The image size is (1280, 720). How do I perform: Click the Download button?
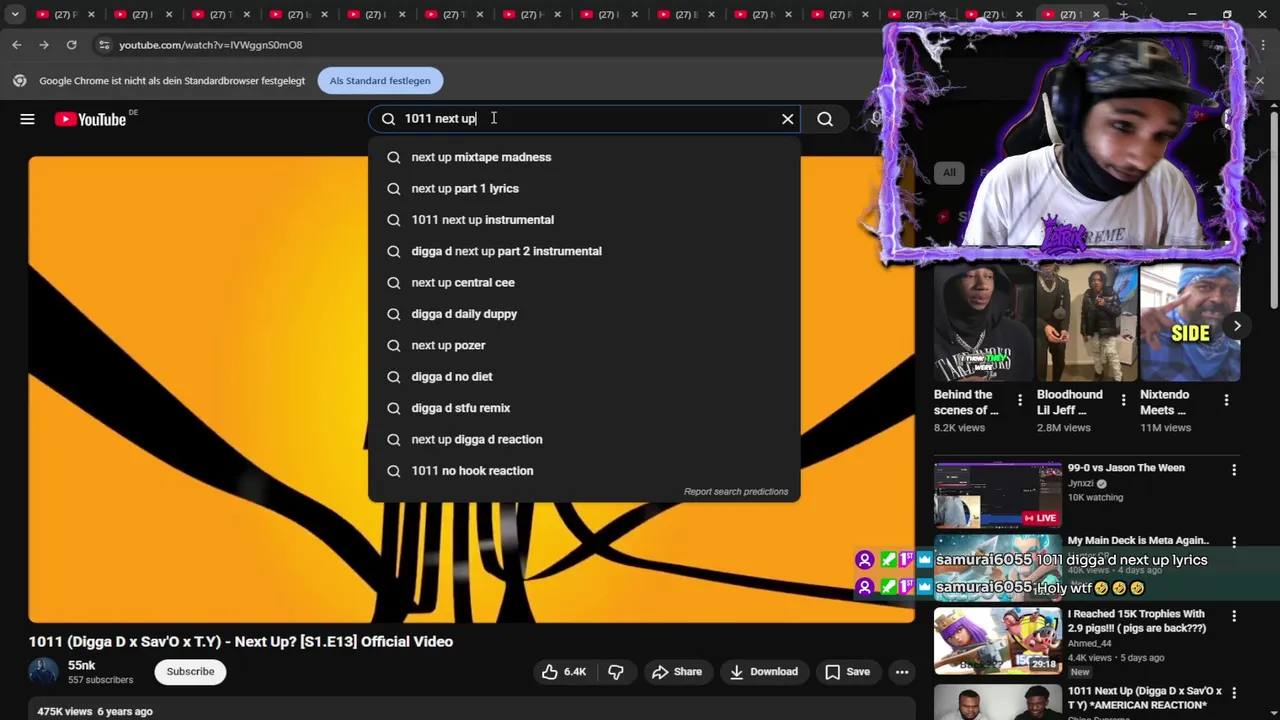point(764,672)
